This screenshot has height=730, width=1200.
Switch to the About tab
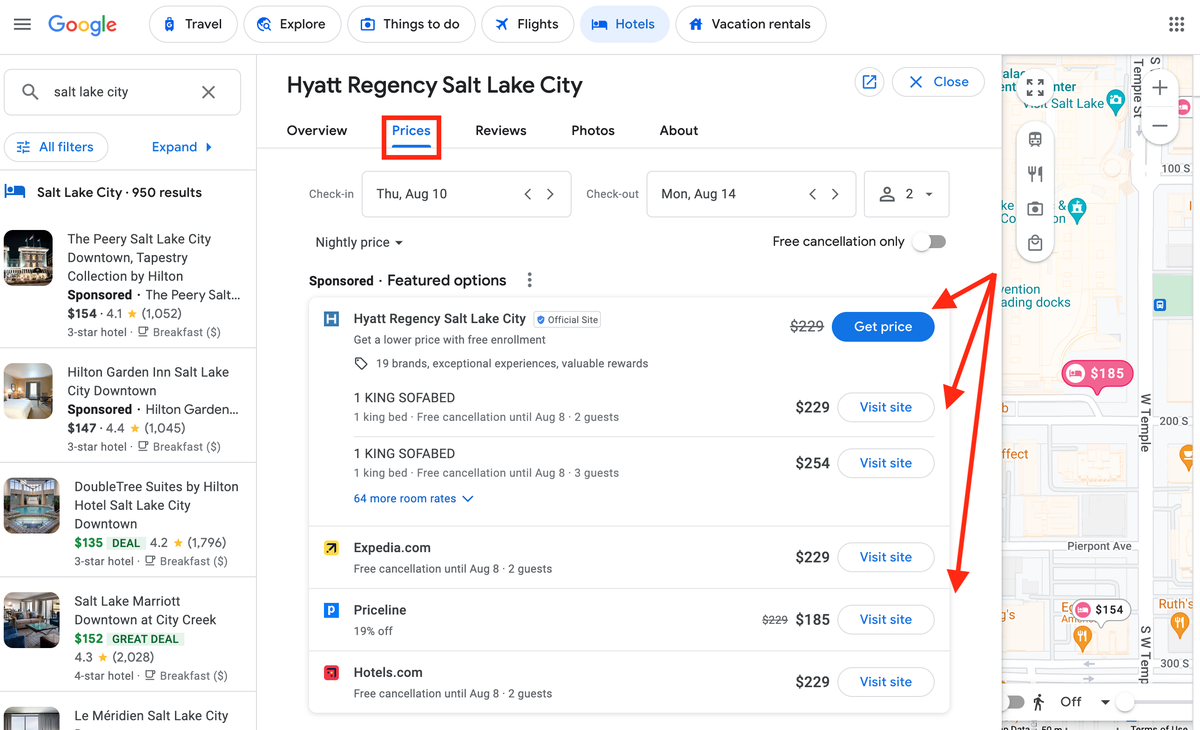pyautogui.click(x=679, y=131)
